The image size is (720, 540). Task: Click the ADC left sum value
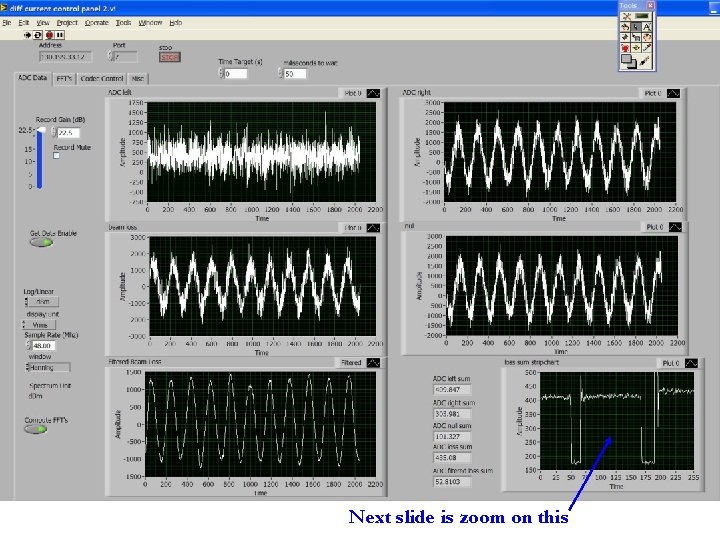[x=452, y=390]
